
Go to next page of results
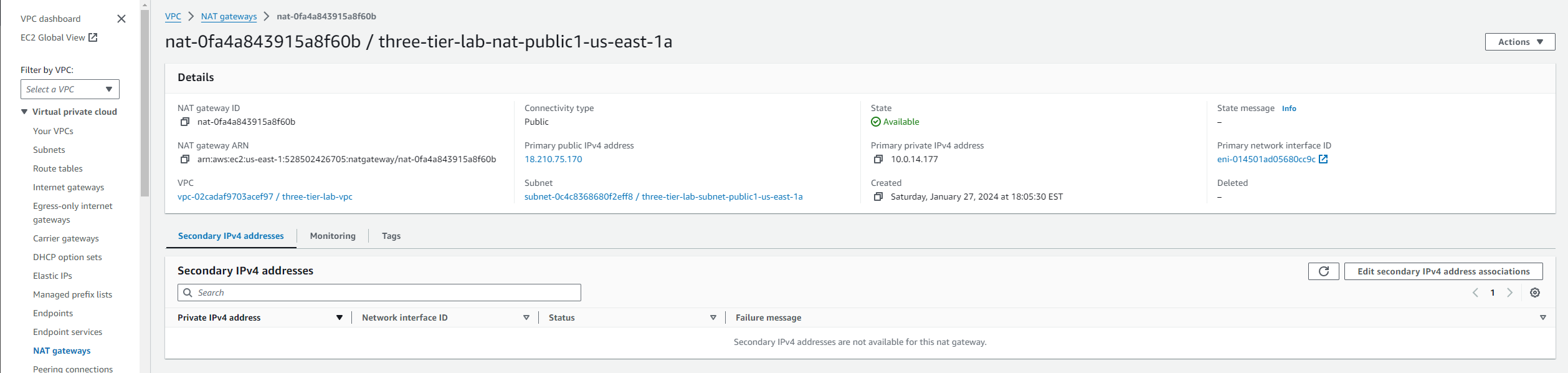click(1509, 293)
